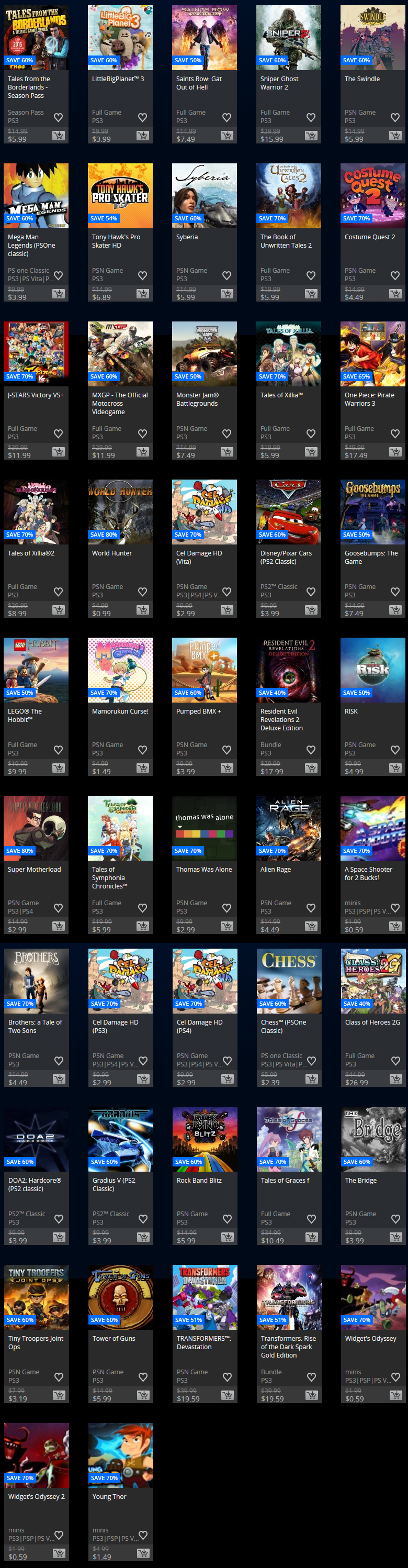Click the SAVE 65% badge on One Piece
The width and height of the screenshot is (408, 1568).
356,377
